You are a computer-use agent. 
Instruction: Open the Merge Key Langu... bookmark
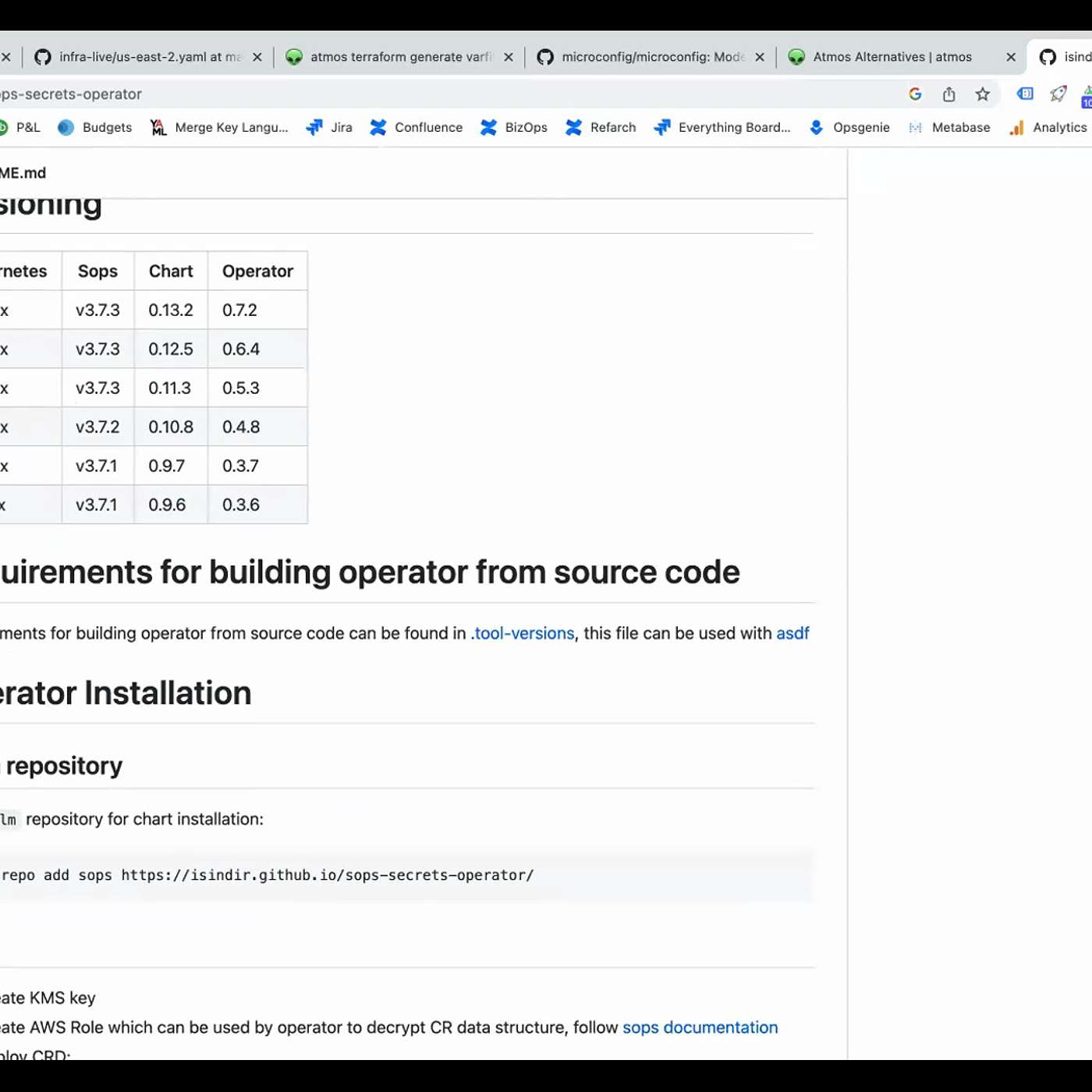point(220,127)
